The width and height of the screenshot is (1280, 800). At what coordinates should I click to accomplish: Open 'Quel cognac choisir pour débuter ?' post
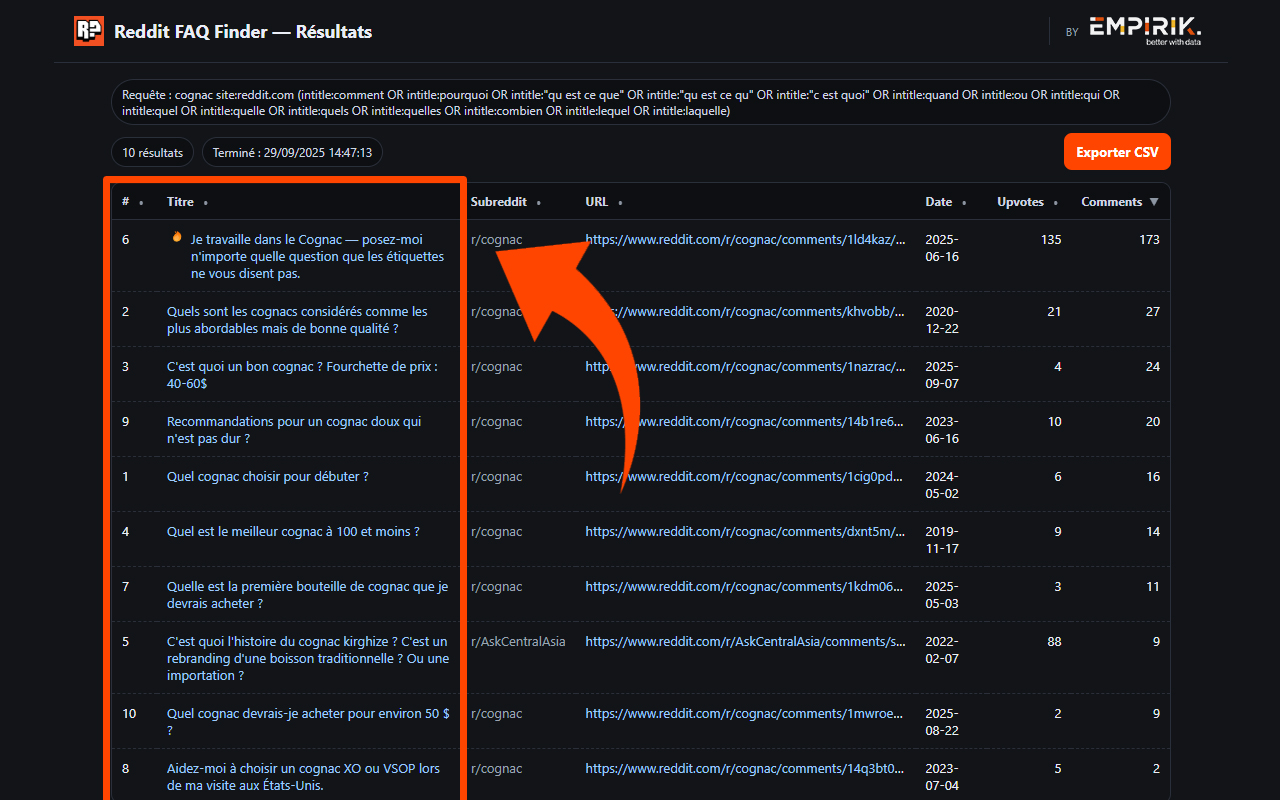[267, 477]
